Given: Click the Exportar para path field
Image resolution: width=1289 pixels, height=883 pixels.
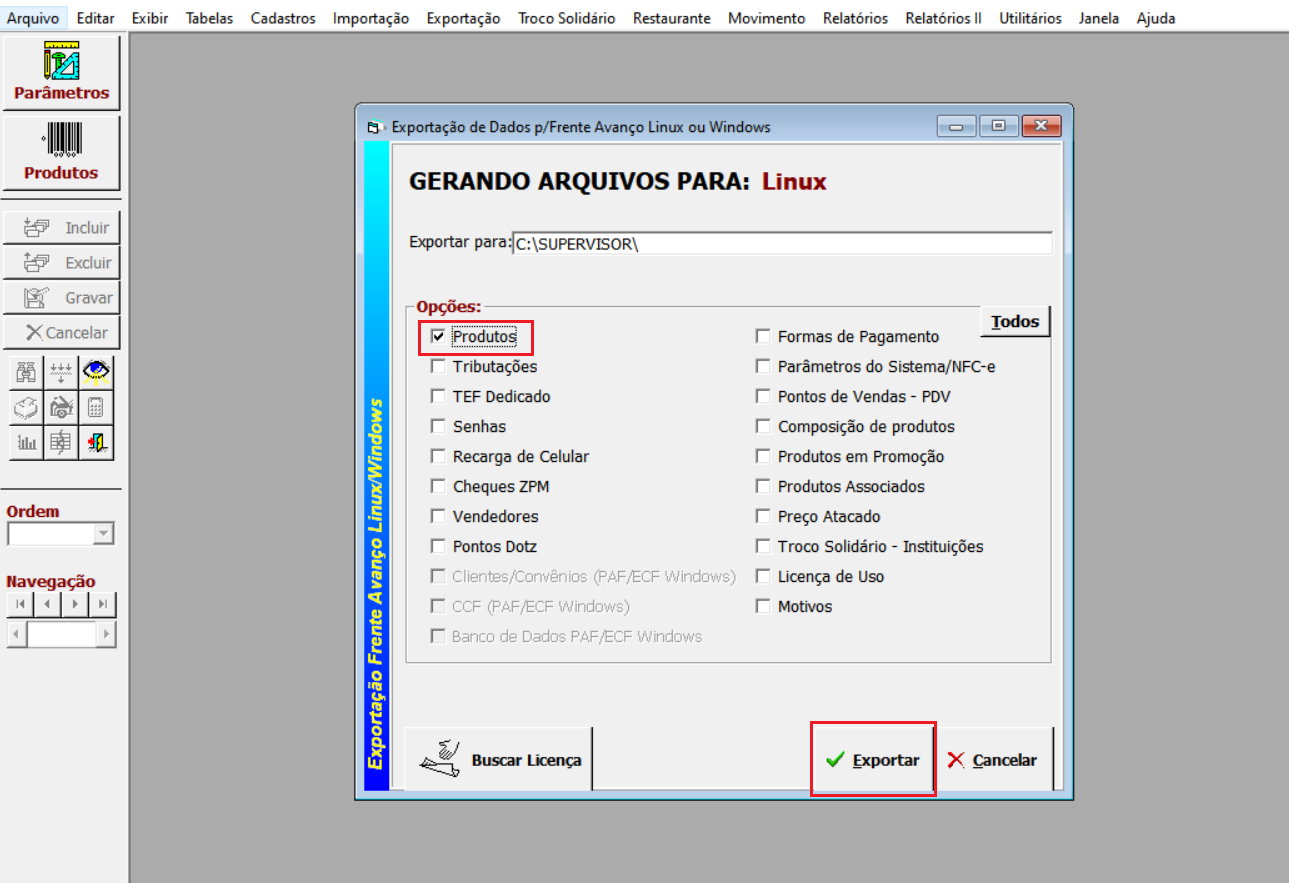Looking at the screenshot, I should pyautogui.click(x=781, y=244).
